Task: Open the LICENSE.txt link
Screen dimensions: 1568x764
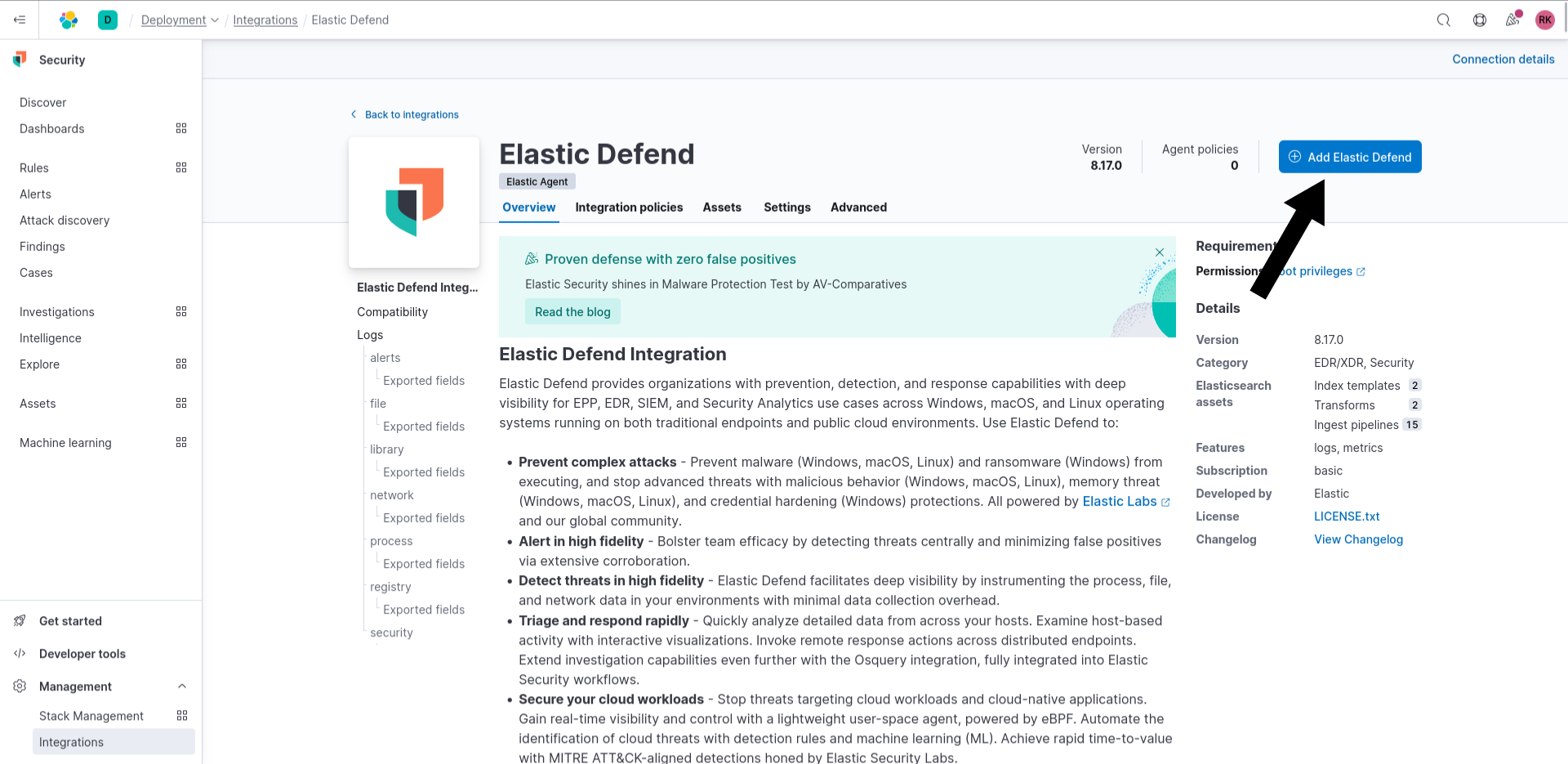Action: pos(1347,516)
